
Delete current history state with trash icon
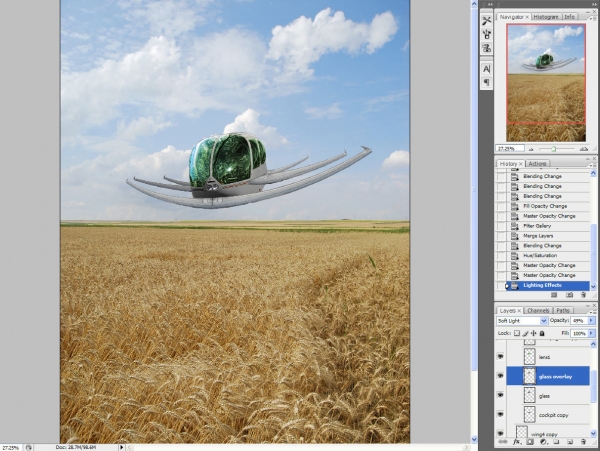tap(584, 295)
